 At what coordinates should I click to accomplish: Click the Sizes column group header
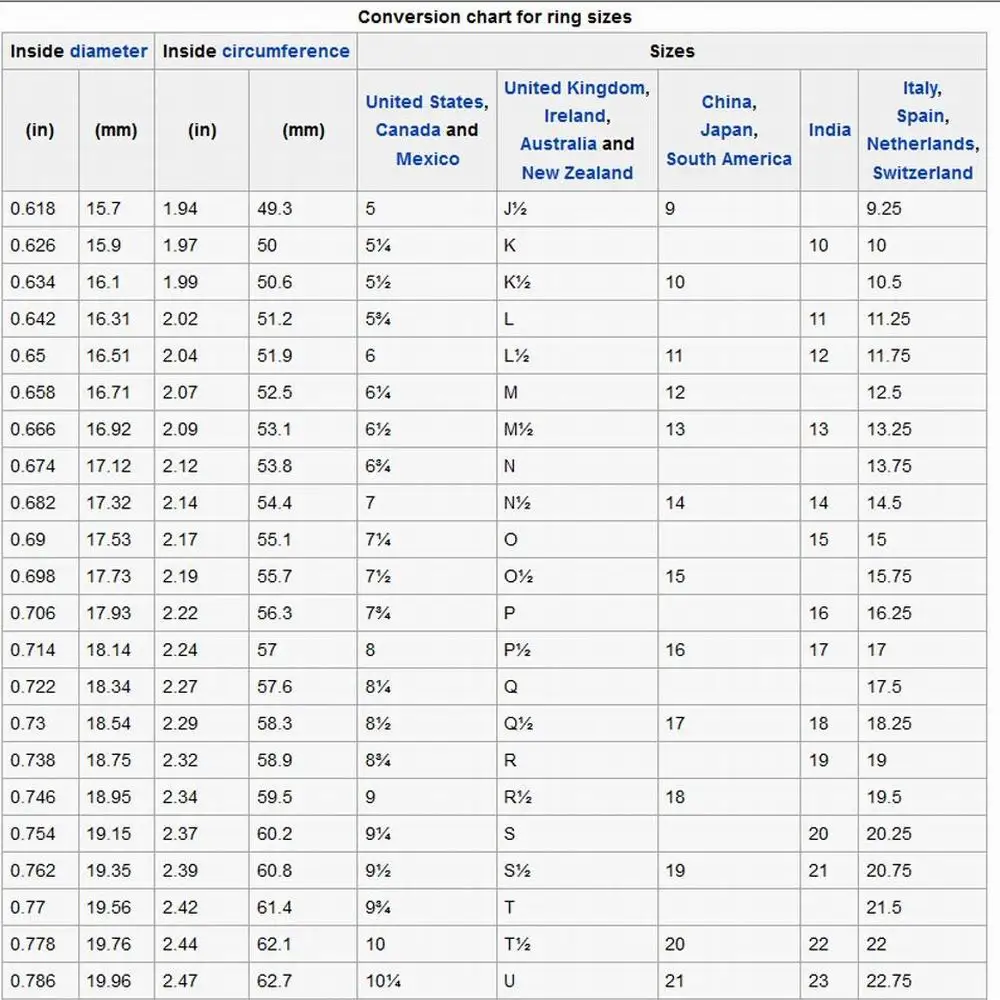(x=671, y=51)
